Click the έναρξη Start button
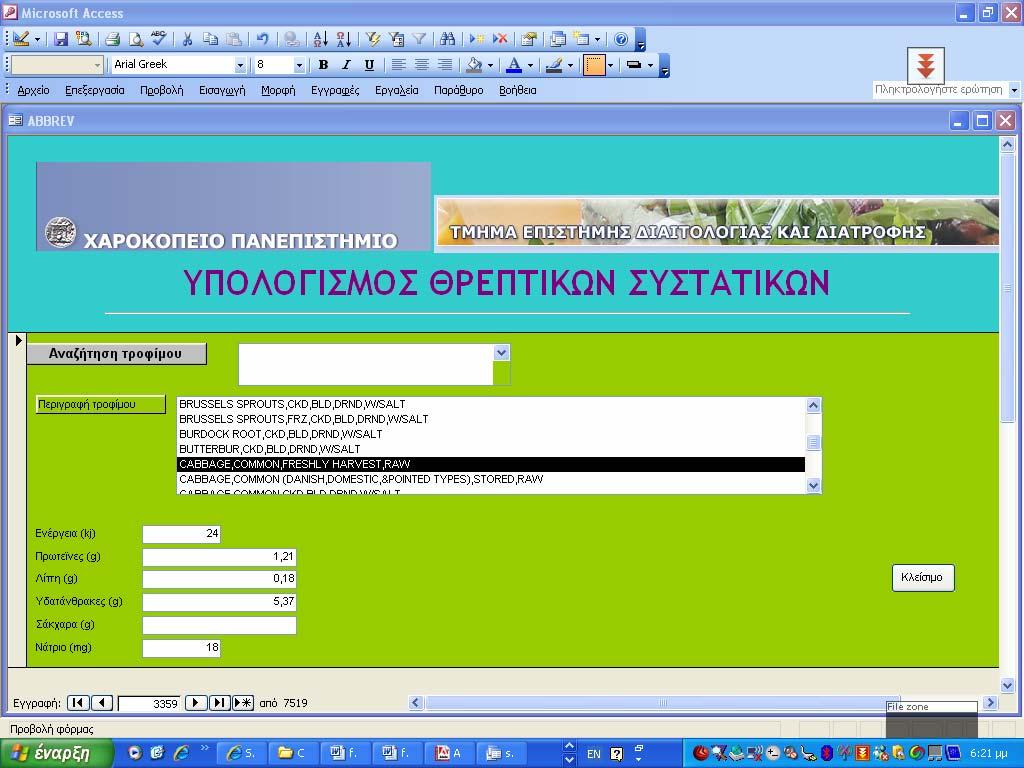The height and width of the screenshot is (768, 1024). coord(55,753)
